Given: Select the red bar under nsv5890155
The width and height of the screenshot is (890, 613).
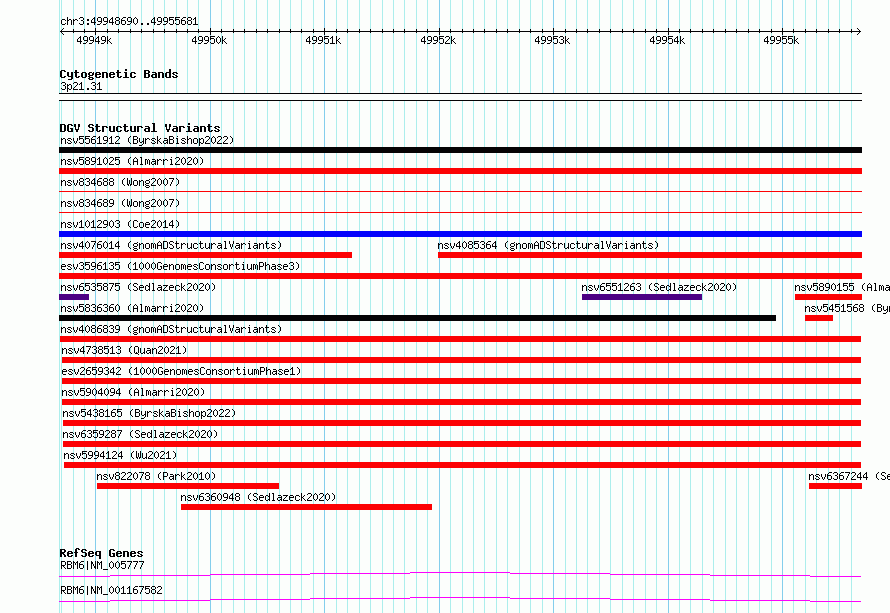Looking at the screenshot, I should pyautogui.click(x=828, y=297).
